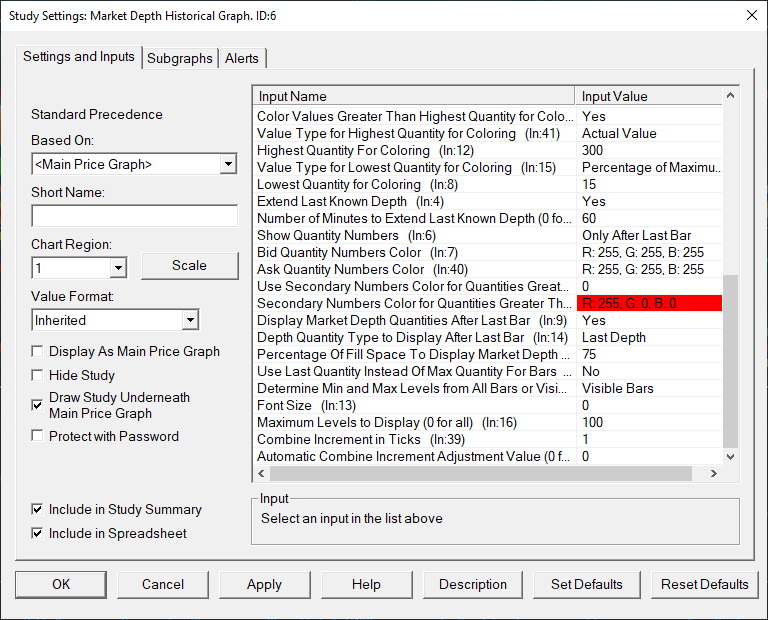Click the Short Name input field
The height and width of the screenshot is (620, 768).
tap(135, 216)
